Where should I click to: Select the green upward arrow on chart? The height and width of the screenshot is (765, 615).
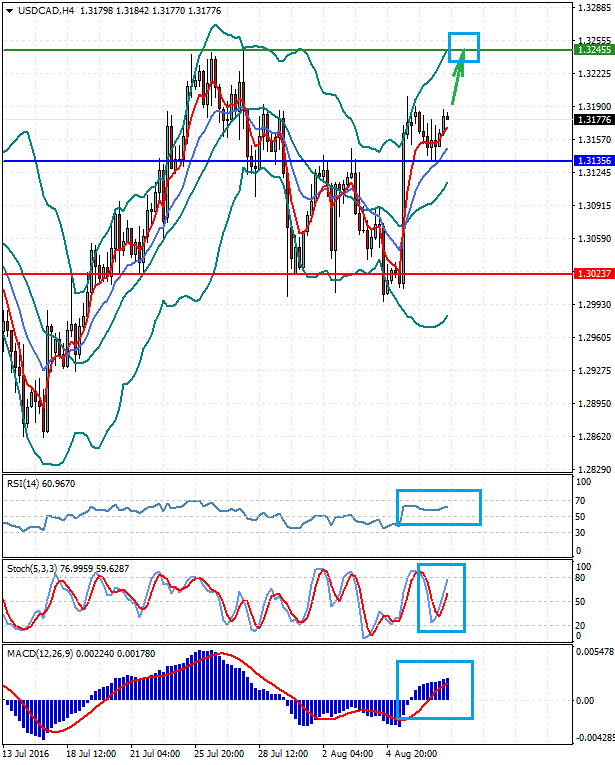click(x=456, y=82)
